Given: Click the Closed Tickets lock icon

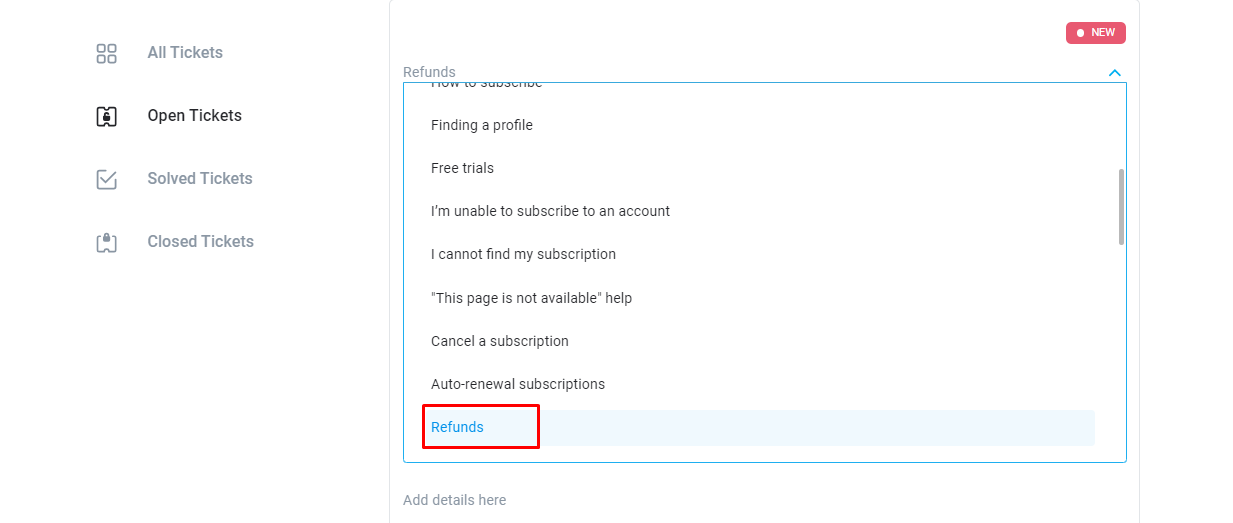Looking at the screenshot, I should (106, 242).
